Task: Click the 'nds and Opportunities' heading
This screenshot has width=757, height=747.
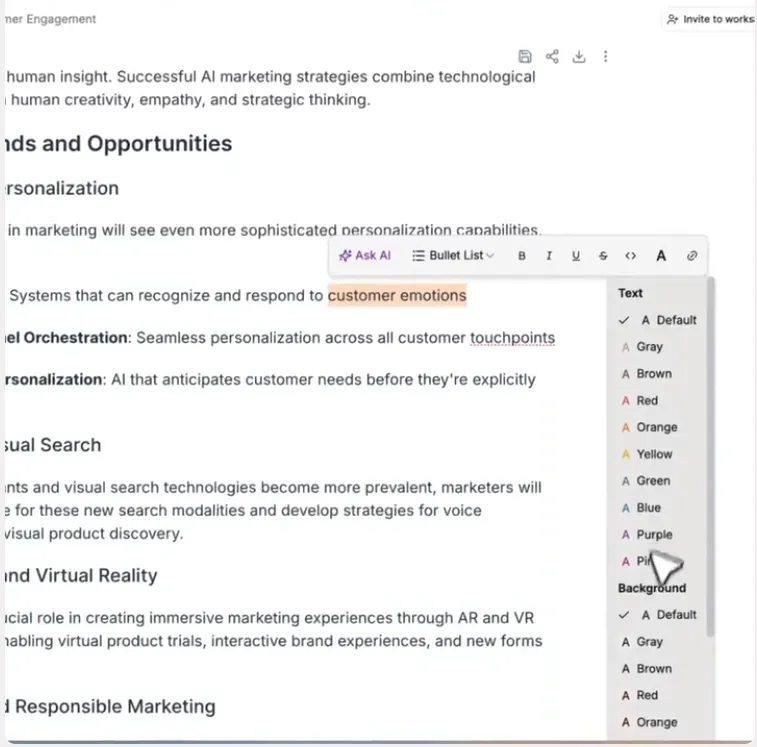Action: click(x=118, y=144)
